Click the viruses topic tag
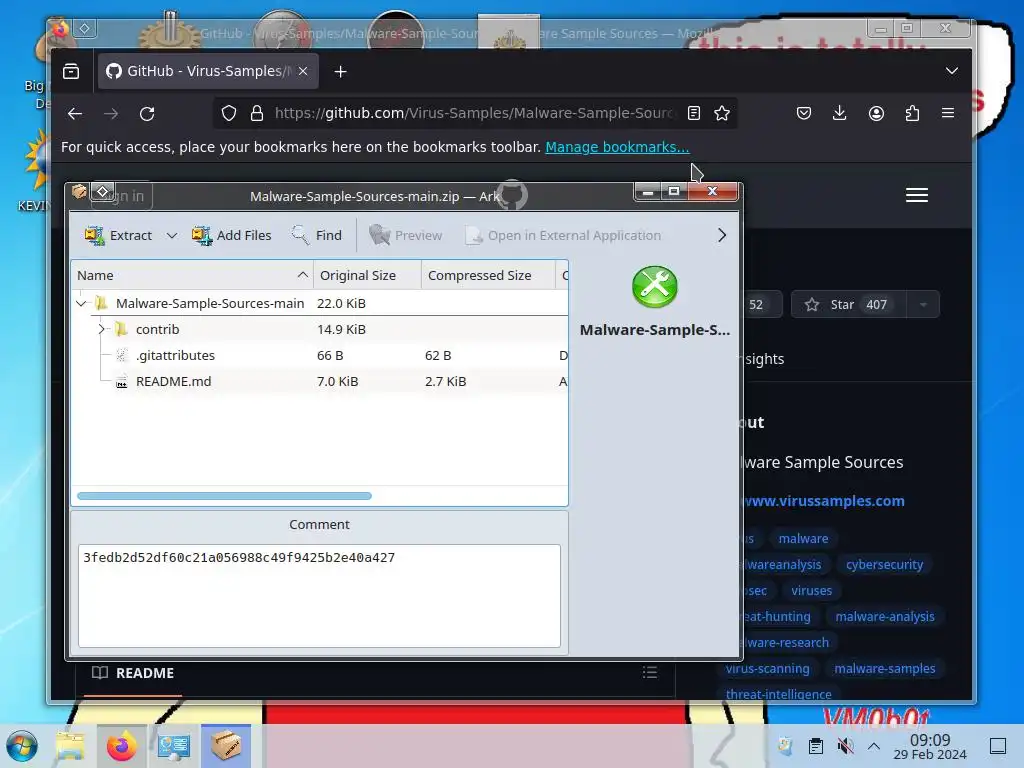 pyautogui.click(x=812, y=591)
